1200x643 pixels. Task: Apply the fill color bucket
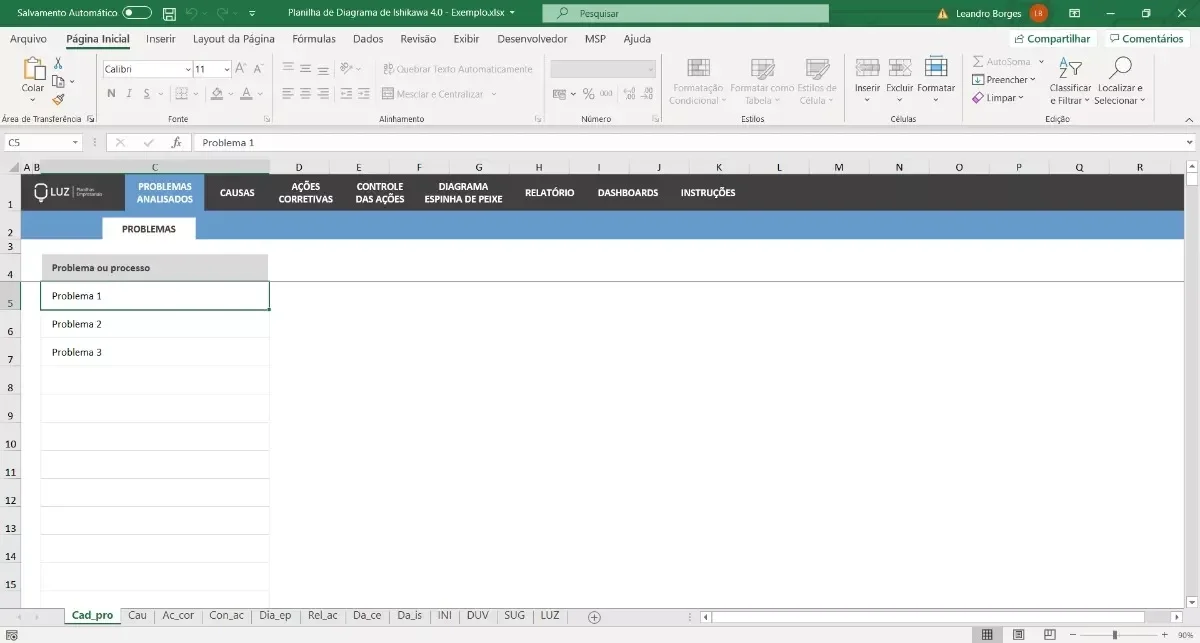(217, 94)
